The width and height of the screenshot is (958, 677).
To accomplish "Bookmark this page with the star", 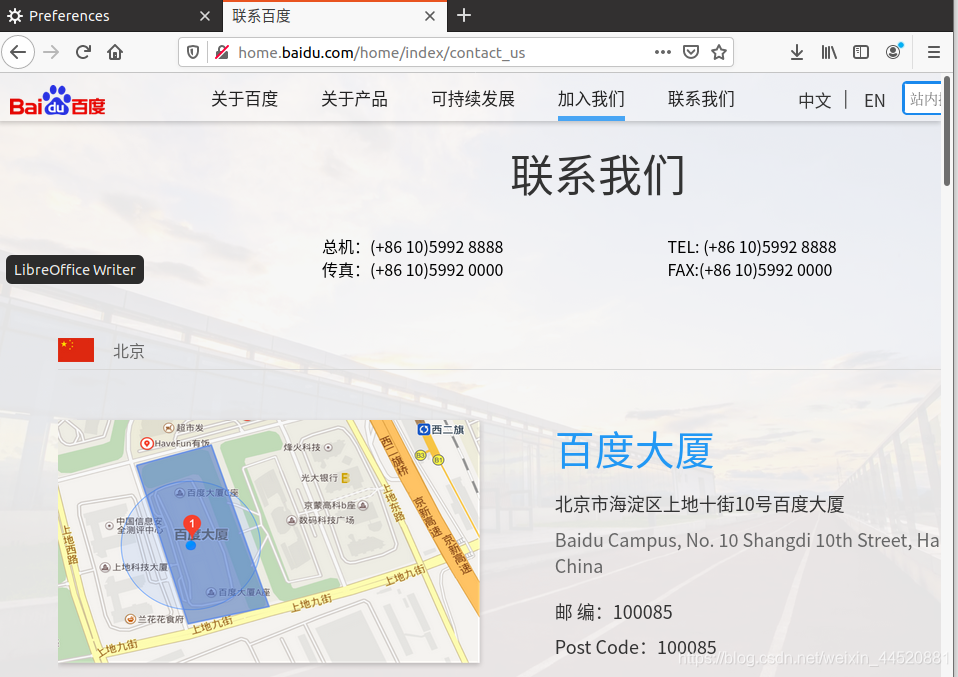I will [x=719, y=53].
